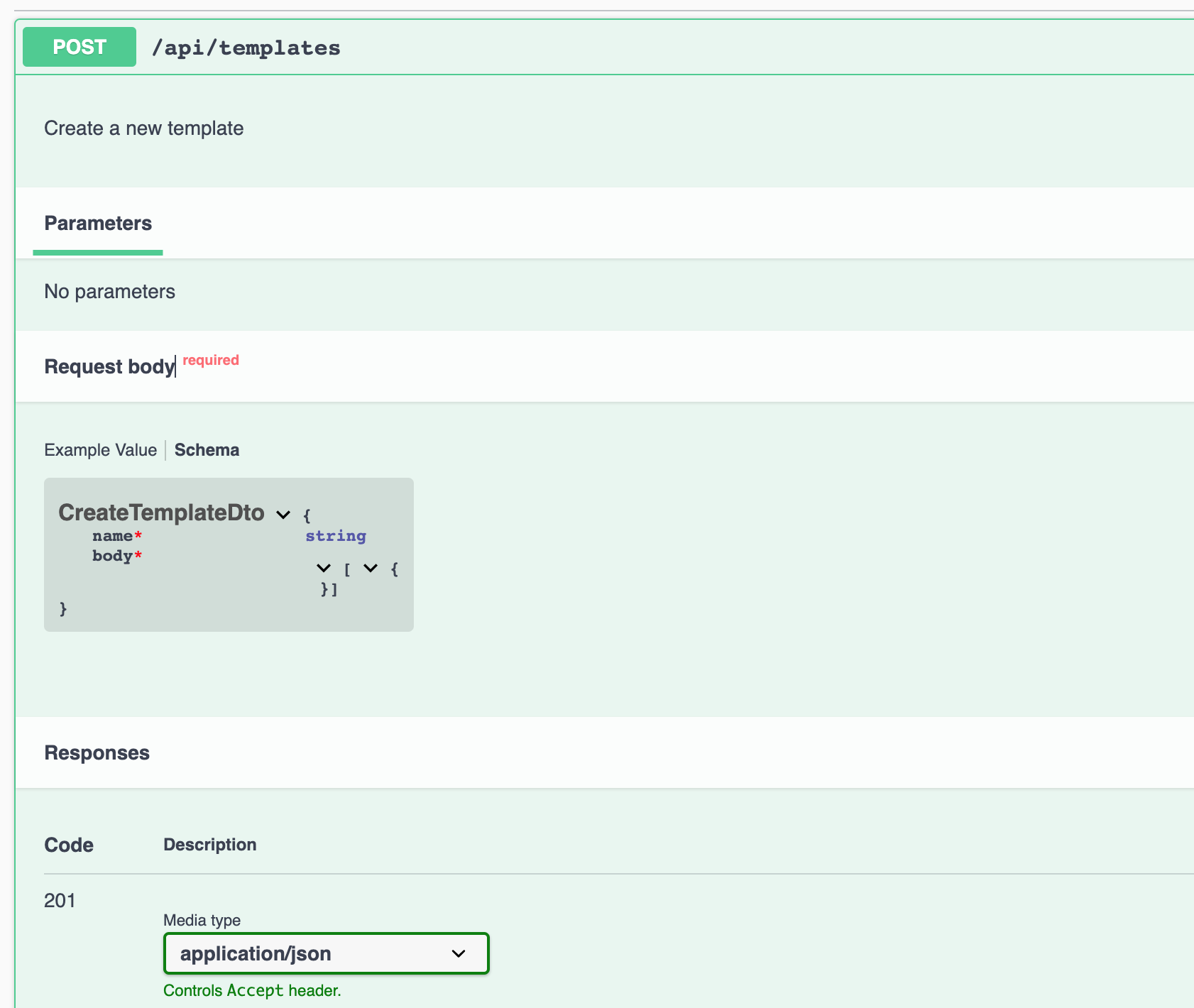
Task: Open the application/json media type dropdown
Action: pos(325,953)
